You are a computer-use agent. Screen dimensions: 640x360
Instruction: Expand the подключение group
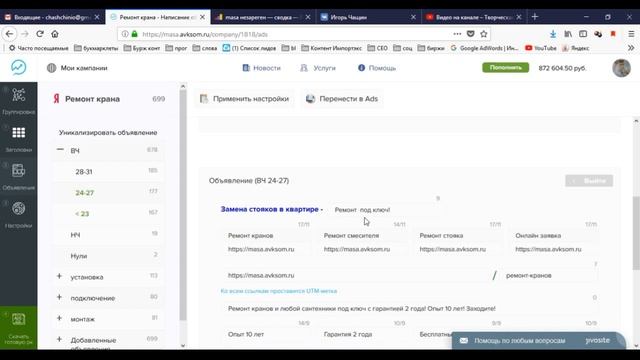pyautogui.click(x=60, y=297)
